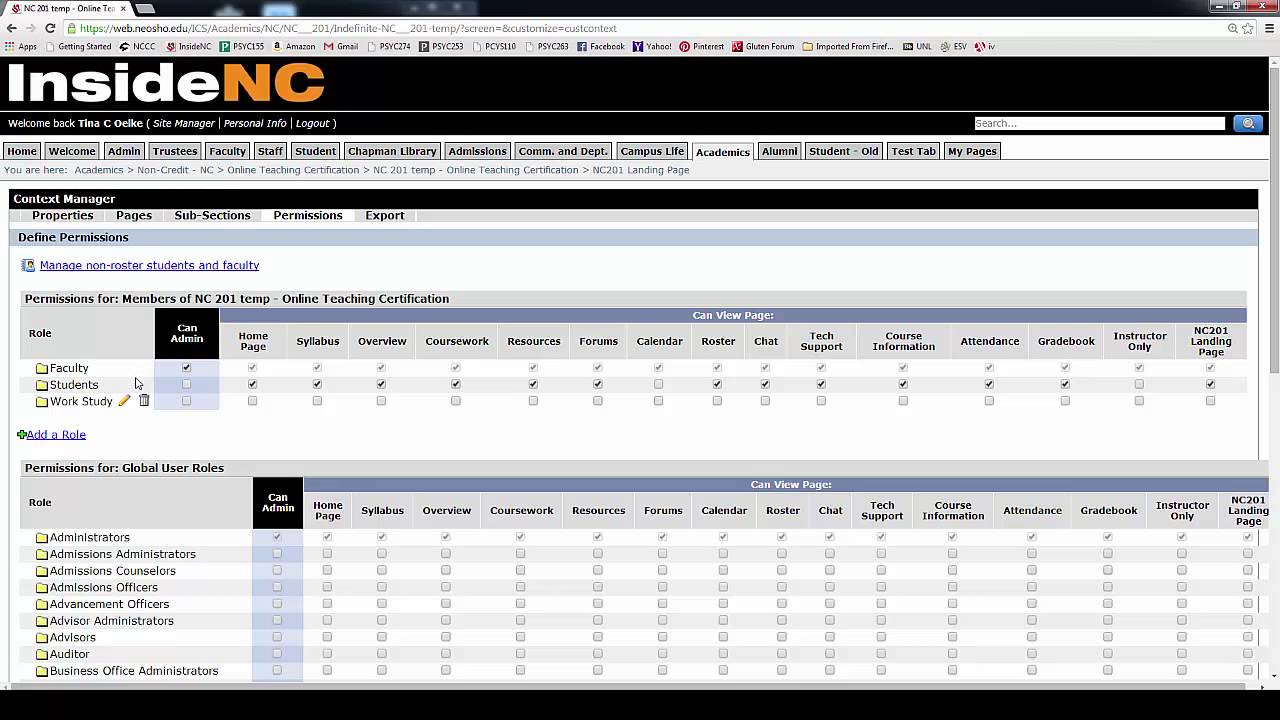The image size is (1280, 720).
Task: Select the Advisor Administrators role
Action: point(112,621)
